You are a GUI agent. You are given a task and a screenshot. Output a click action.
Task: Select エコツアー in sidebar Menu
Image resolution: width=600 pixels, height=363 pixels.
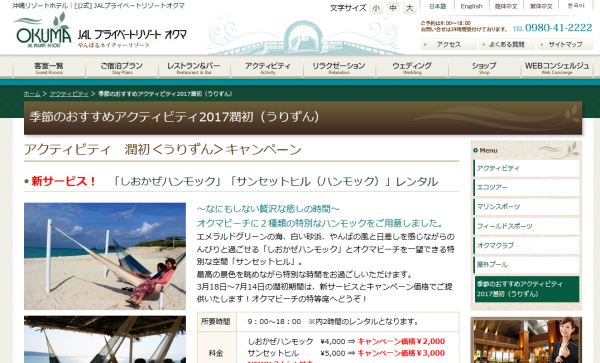[x=527, y=187]
